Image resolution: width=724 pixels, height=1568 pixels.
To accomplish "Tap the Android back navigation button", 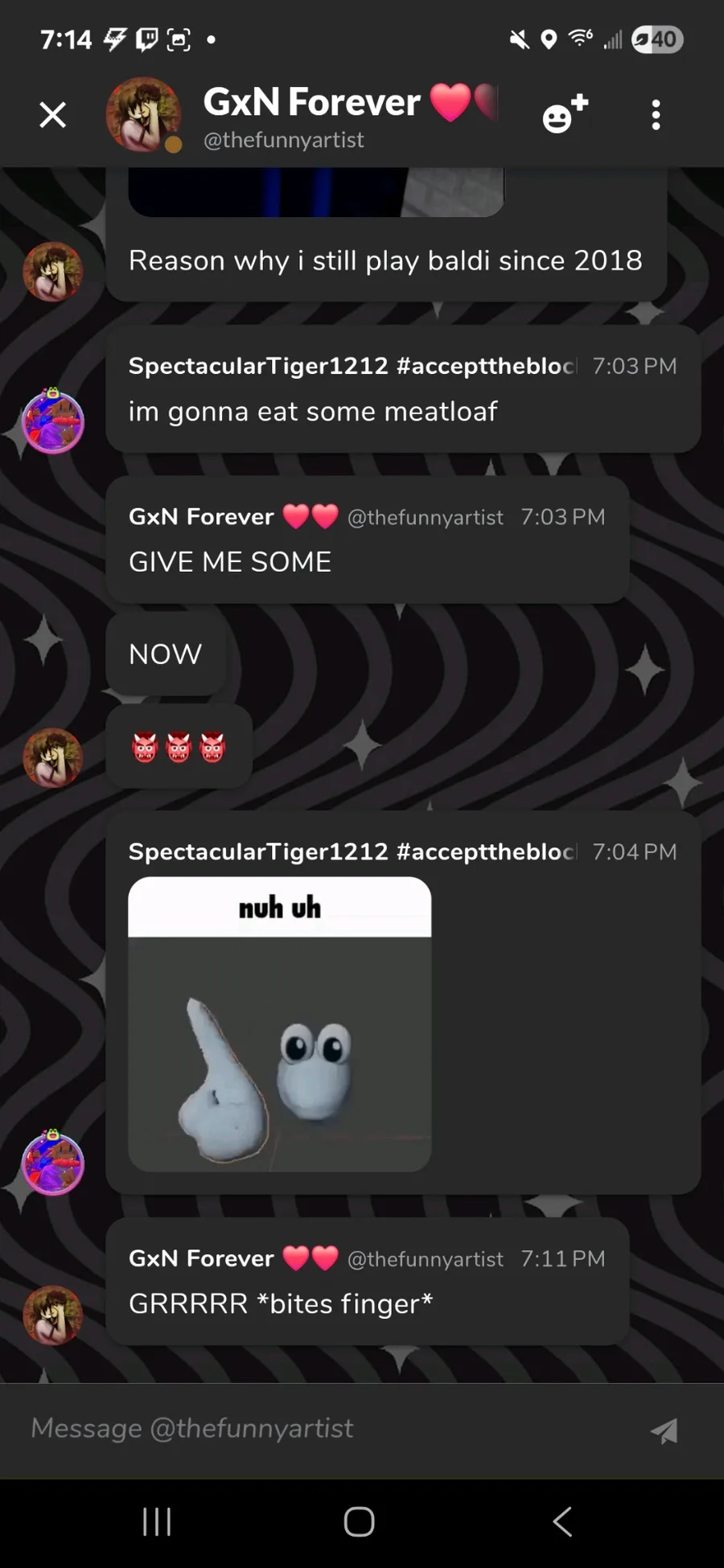I will pos(563,1521).
